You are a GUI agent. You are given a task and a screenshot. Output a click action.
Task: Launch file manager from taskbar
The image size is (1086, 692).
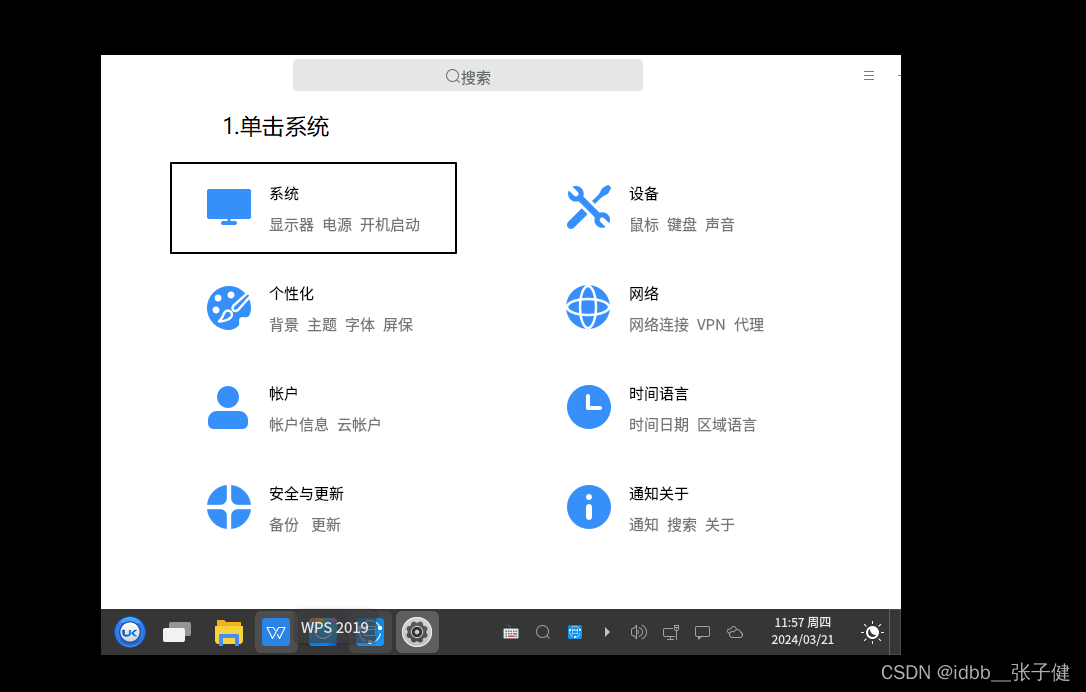click(229, 632)
